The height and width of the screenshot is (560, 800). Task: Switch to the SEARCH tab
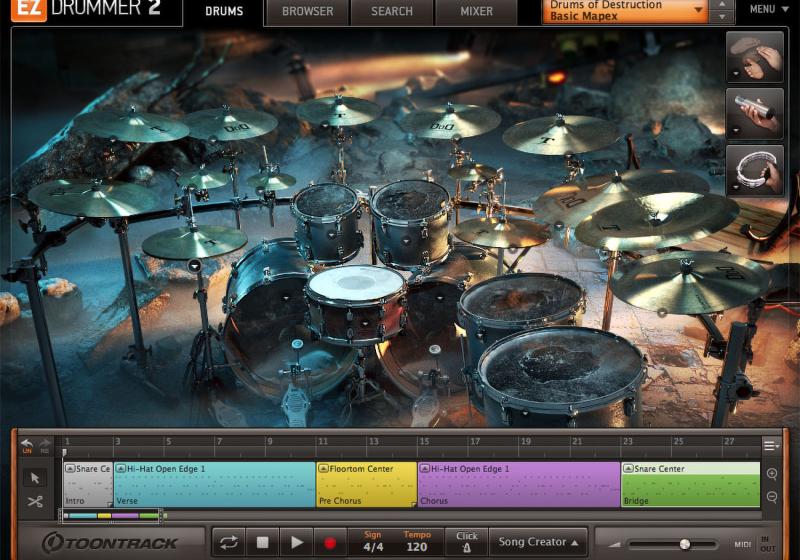coord(392,11)
